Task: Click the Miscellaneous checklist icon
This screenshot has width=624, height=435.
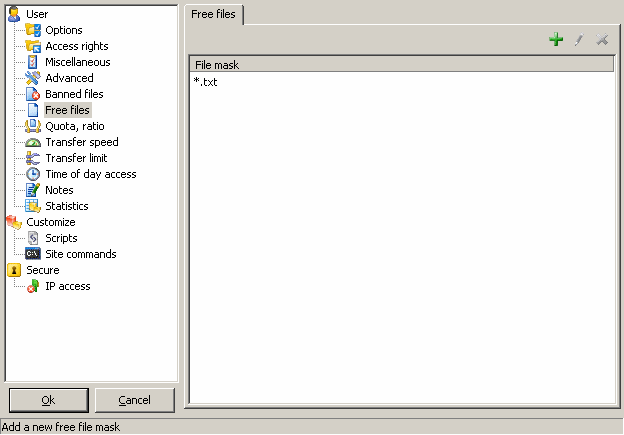Action: [x=33, y=62]
